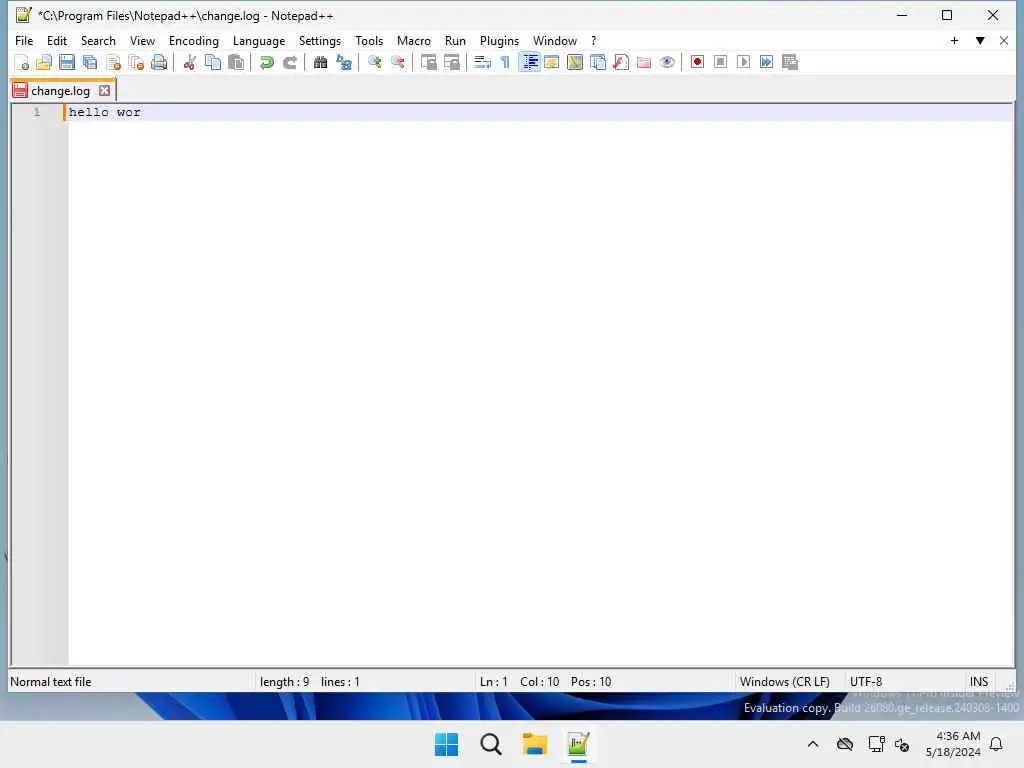Viewport: 1024px width, 768px height.
Task: Click the Copy toolbar icon
Action: (213, 63)
